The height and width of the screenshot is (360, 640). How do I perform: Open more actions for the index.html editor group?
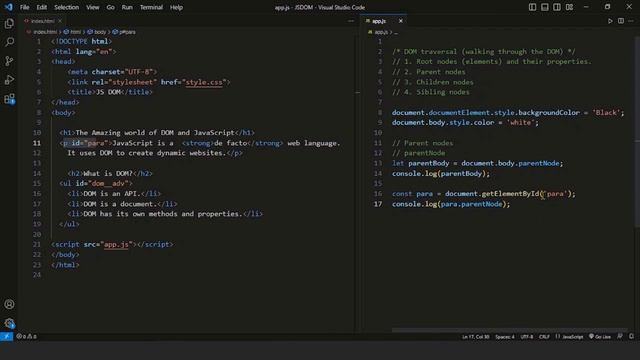pos(351,21)
